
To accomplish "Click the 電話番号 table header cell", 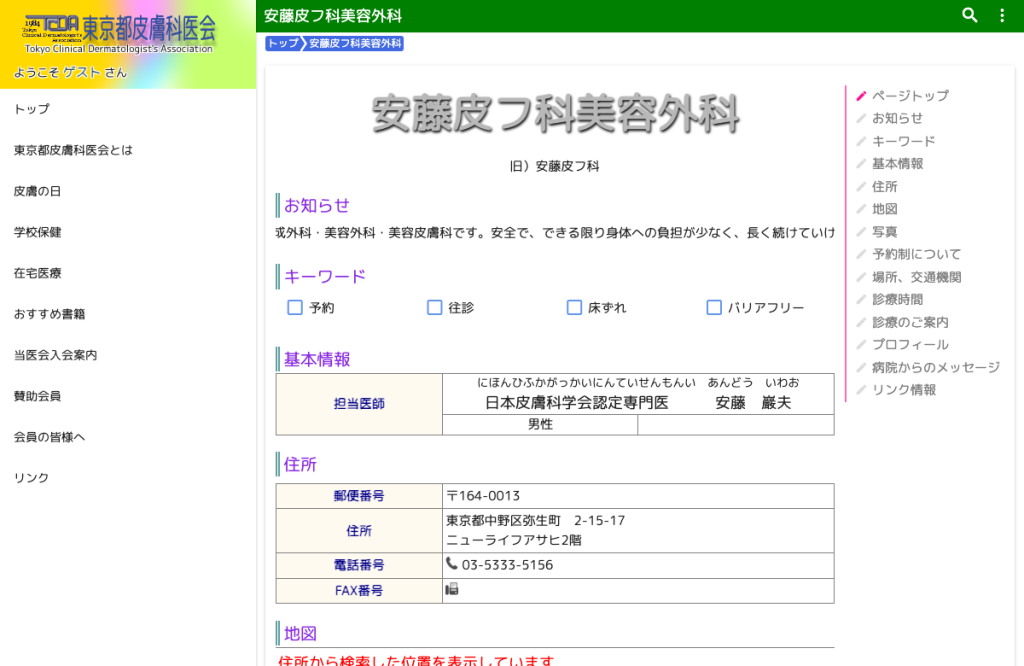I will click(x=359, y=565).
